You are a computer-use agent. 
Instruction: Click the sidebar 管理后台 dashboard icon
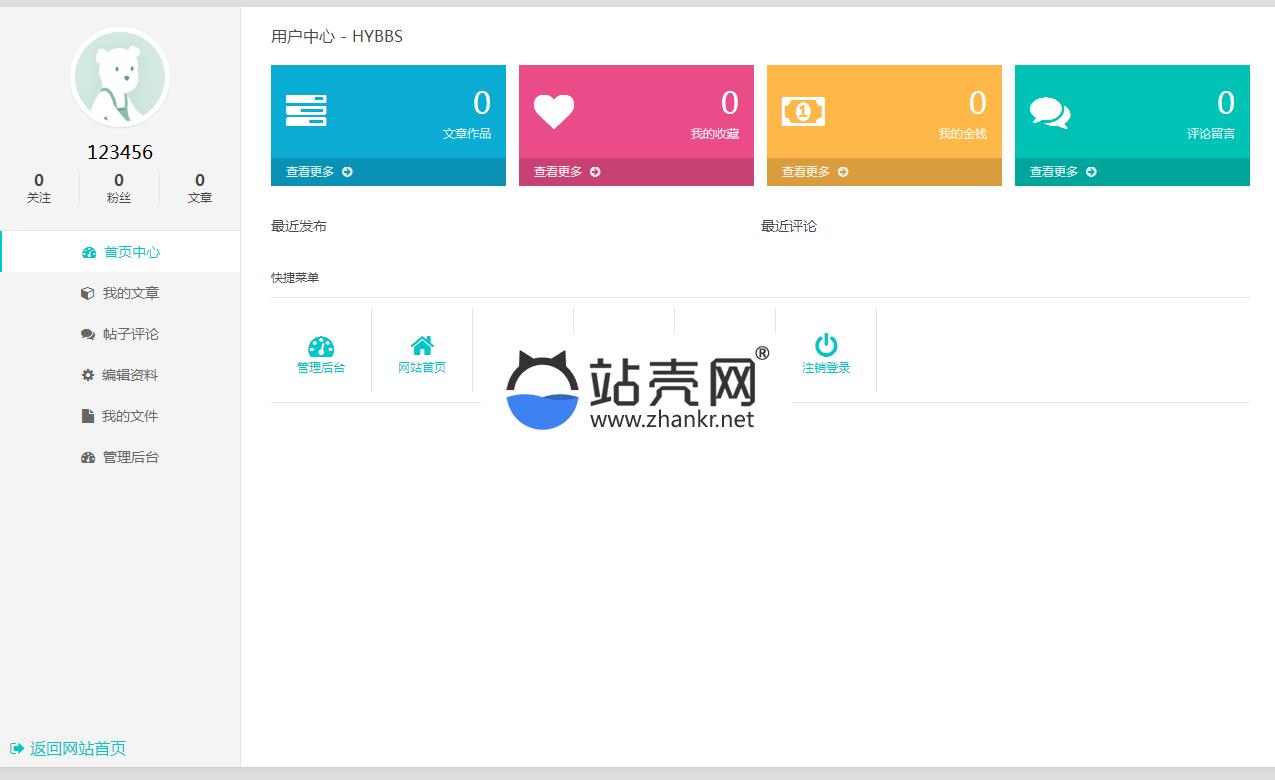88,457
